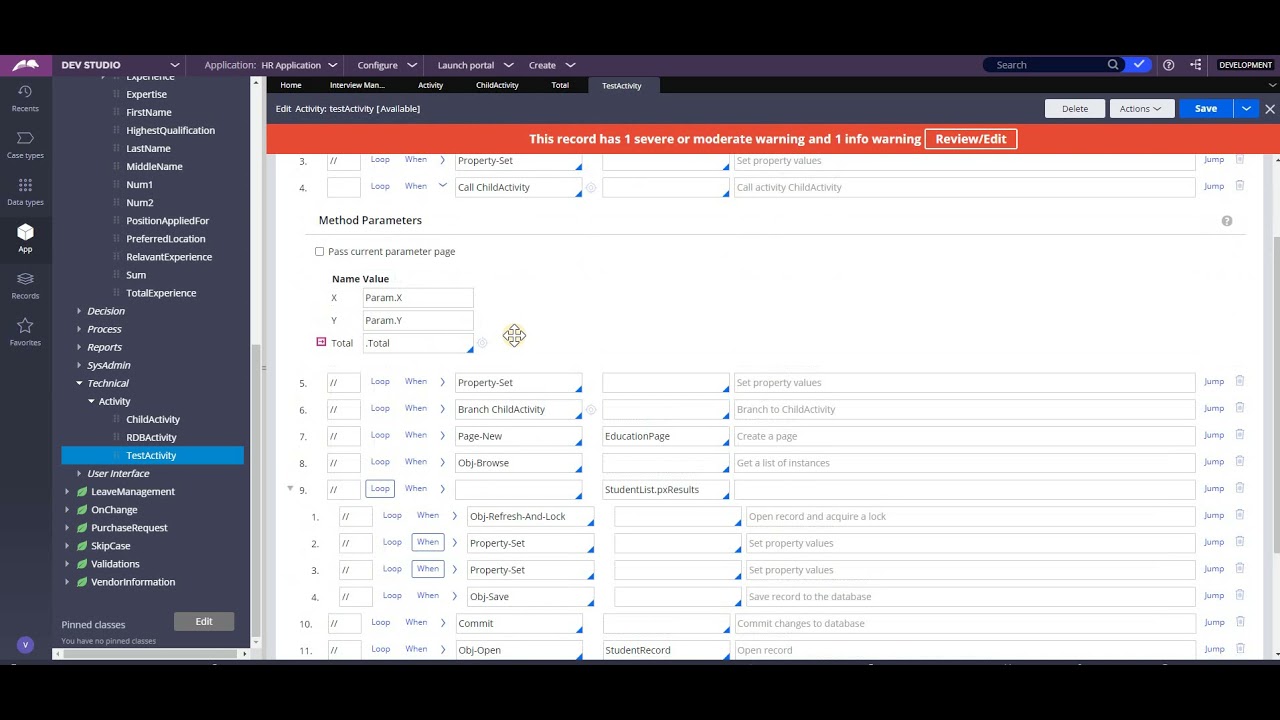
Task: Toggle the When condition on sub-step 2 Property-Set
Action: [428, 542]
